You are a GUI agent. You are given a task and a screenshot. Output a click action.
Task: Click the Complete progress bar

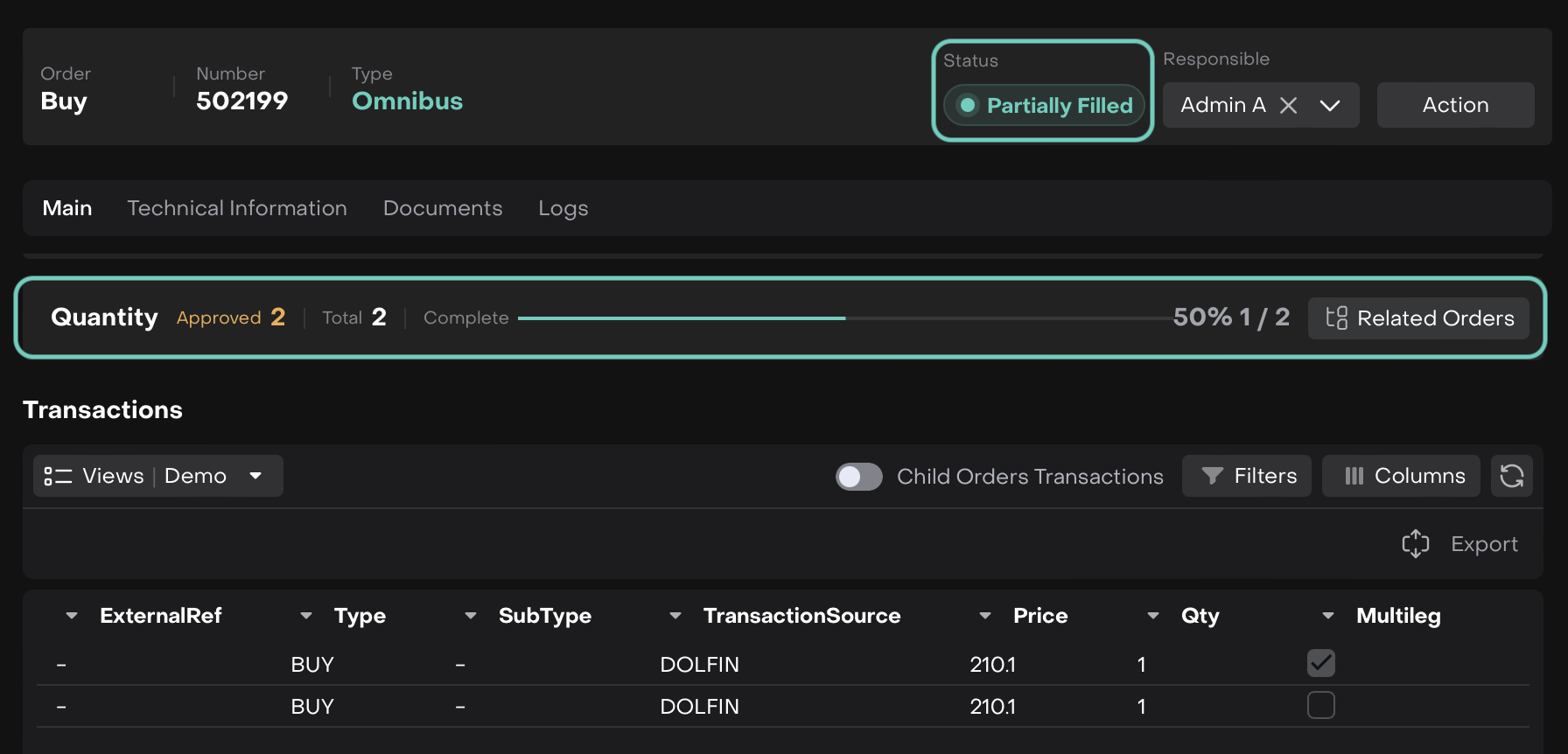point(844,318)
